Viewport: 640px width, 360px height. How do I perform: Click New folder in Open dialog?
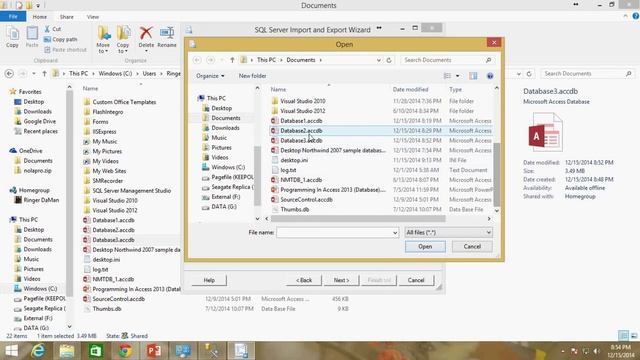pyautogui.click(x=252, y=76)
